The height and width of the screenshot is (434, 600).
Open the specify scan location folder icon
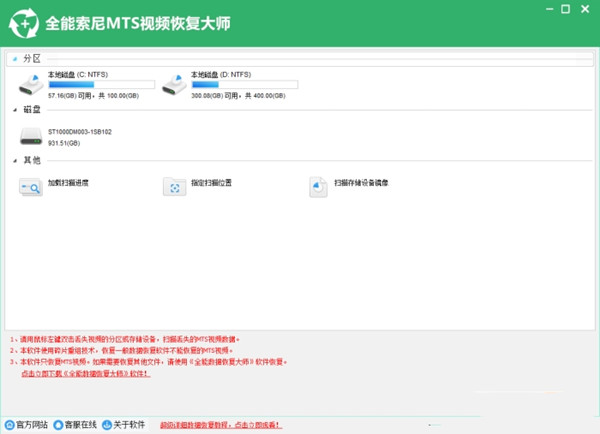coord(174,187)
